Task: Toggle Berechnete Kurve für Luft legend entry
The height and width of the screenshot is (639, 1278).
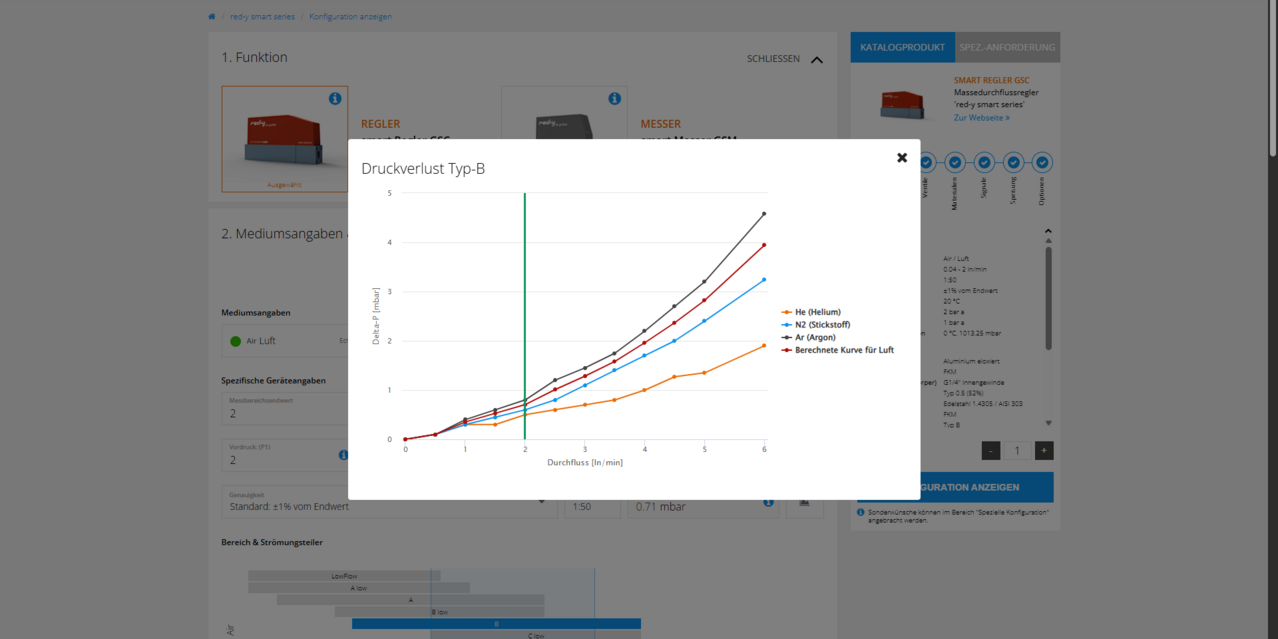Action: coord(838,350)
